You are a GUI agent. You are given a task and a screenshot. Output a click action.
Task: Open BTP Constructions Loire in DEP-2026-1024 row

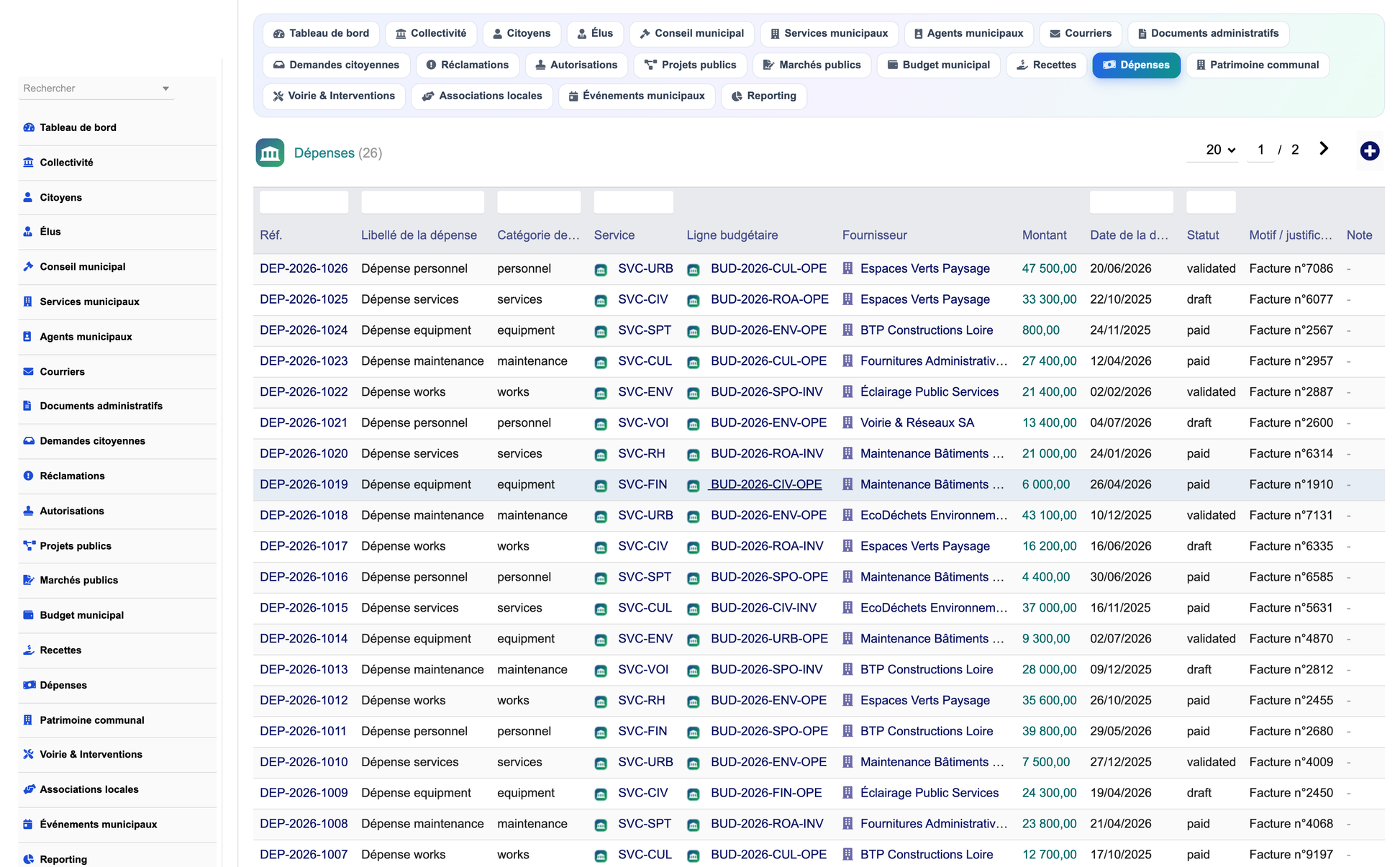coord(927,330)
